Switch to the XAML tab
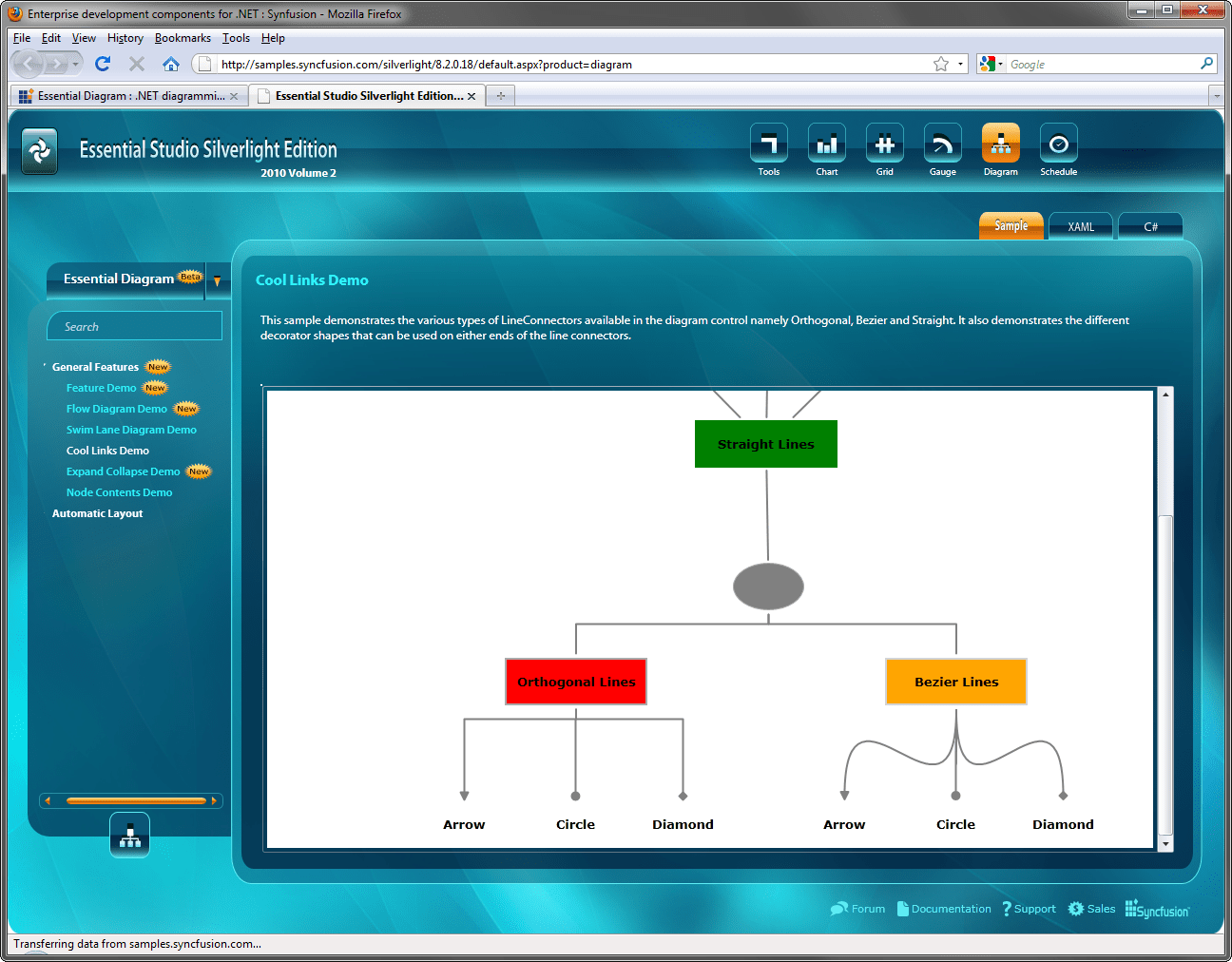This screenshot has height=962, width=1232. click(x=1080, y=226)
